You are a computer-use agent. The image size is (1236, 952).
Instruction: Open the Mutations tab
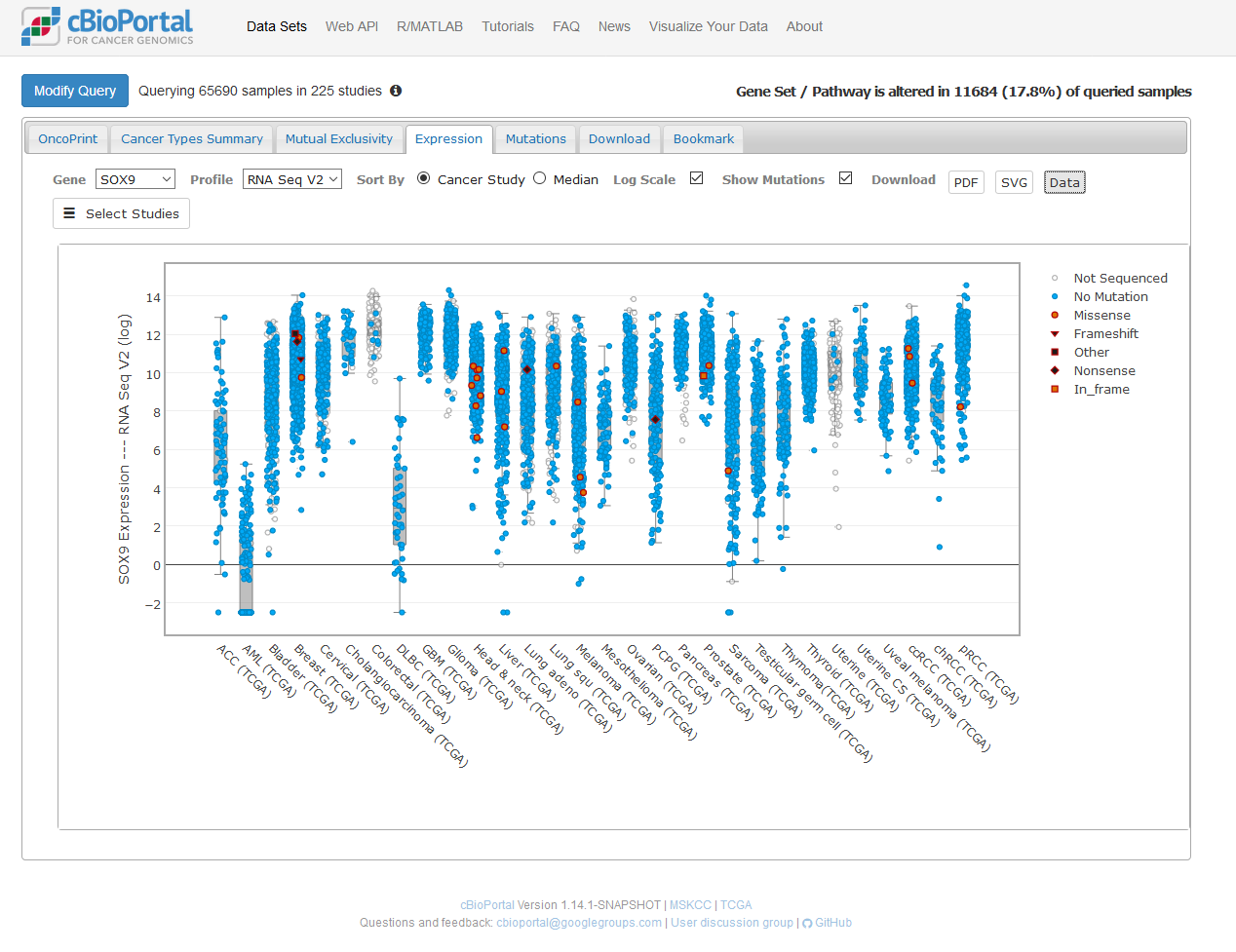(x=535, y=139)
